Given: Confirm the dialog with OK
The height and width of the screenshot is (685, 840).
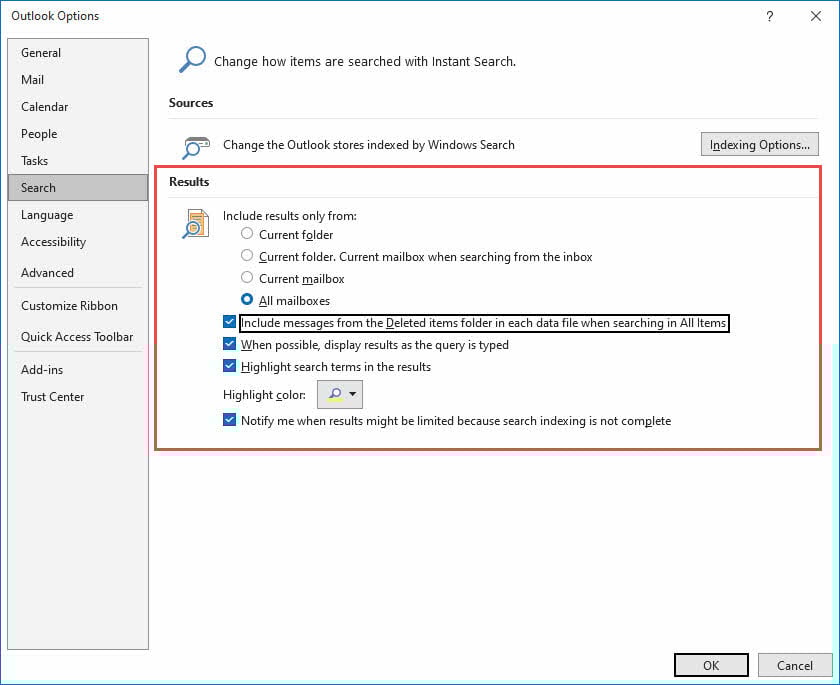Looking at the screenshot, I should [x=711, y=665].
